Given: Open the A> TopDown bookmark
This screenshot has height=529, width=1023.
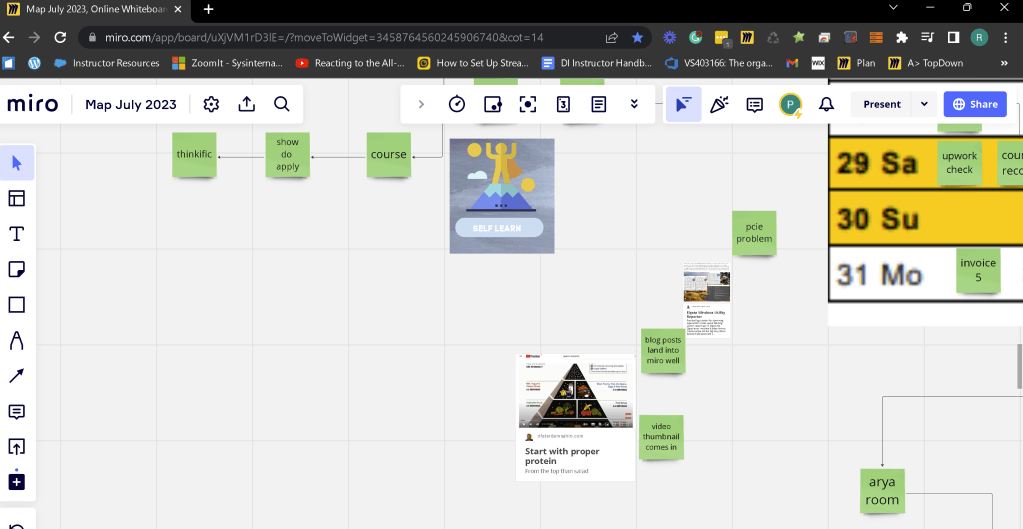Looking at the screenshot, I should [x=926, y=63].
